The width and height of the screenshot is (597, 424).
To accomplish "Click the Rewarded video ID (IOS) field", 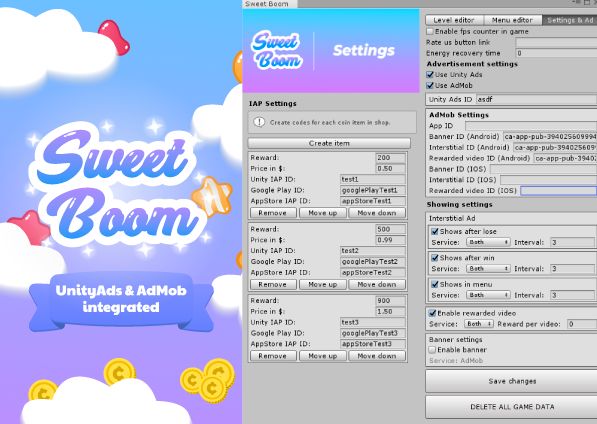I will pos(559,191).
